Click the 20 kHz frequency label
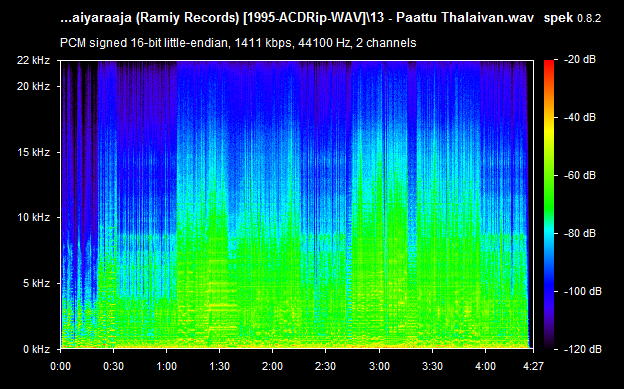The width and height of the screenshot is (624, 389). point(33,86)
